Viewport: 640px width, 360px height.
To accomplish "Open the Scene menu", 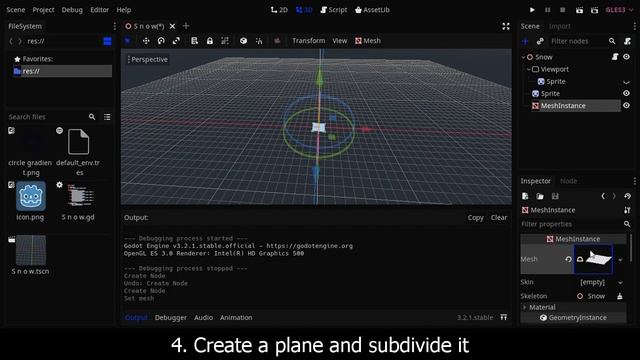I will pyautogui.click(x=16, y=10).
